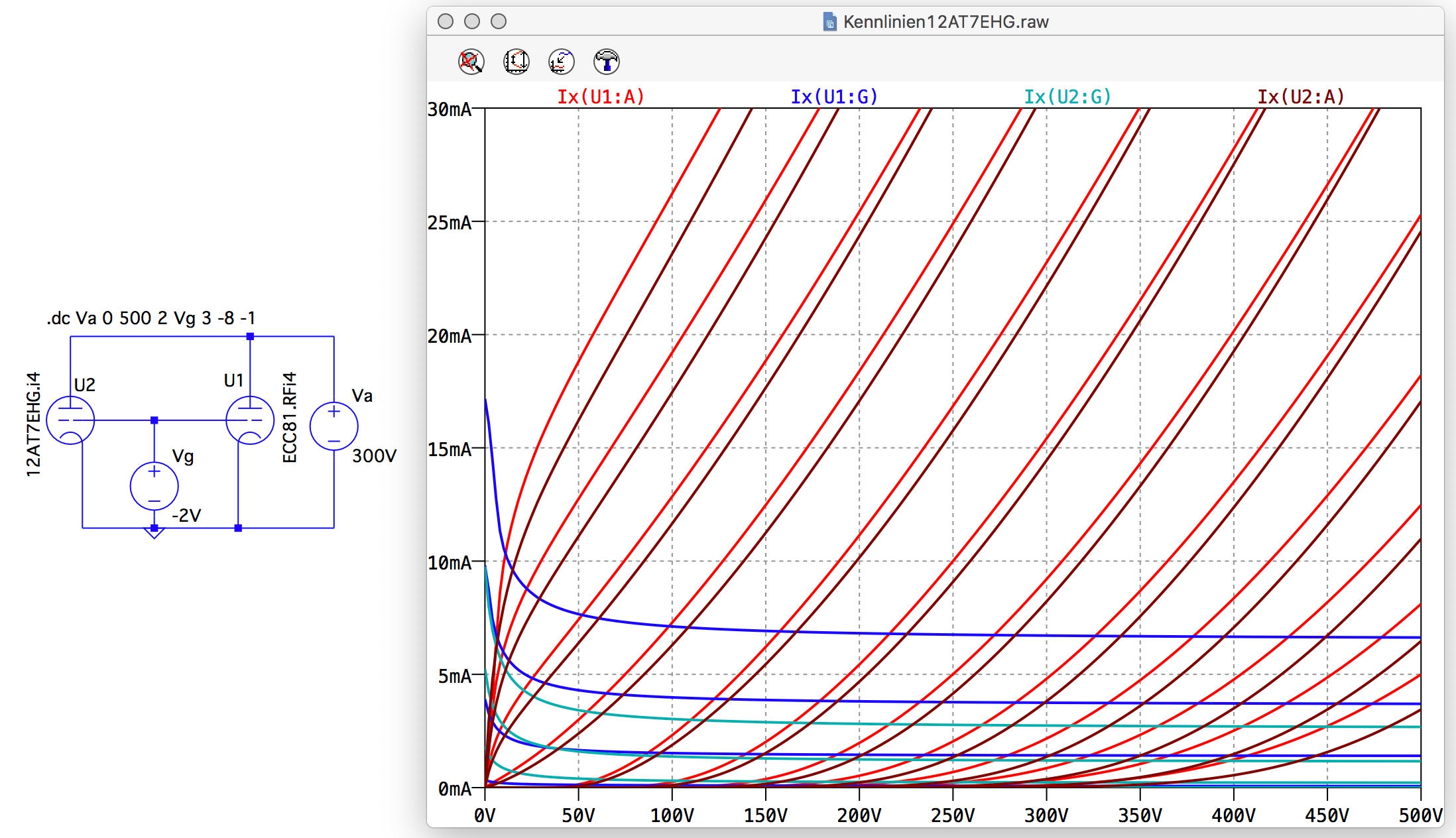
Task: Click the wire junction above U1
Action: point(250,337)
